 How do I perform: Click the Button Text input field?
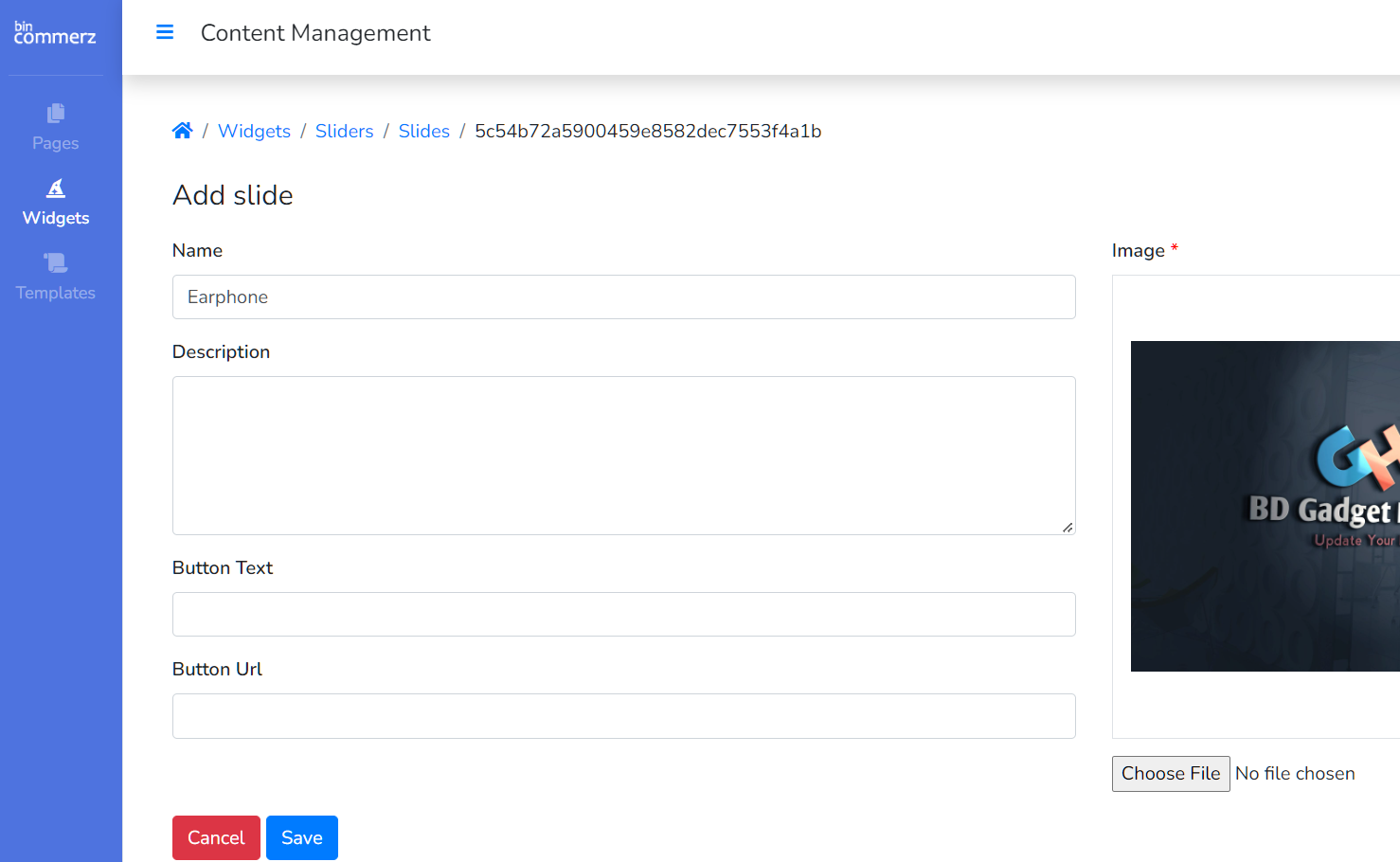coord(623,615)
